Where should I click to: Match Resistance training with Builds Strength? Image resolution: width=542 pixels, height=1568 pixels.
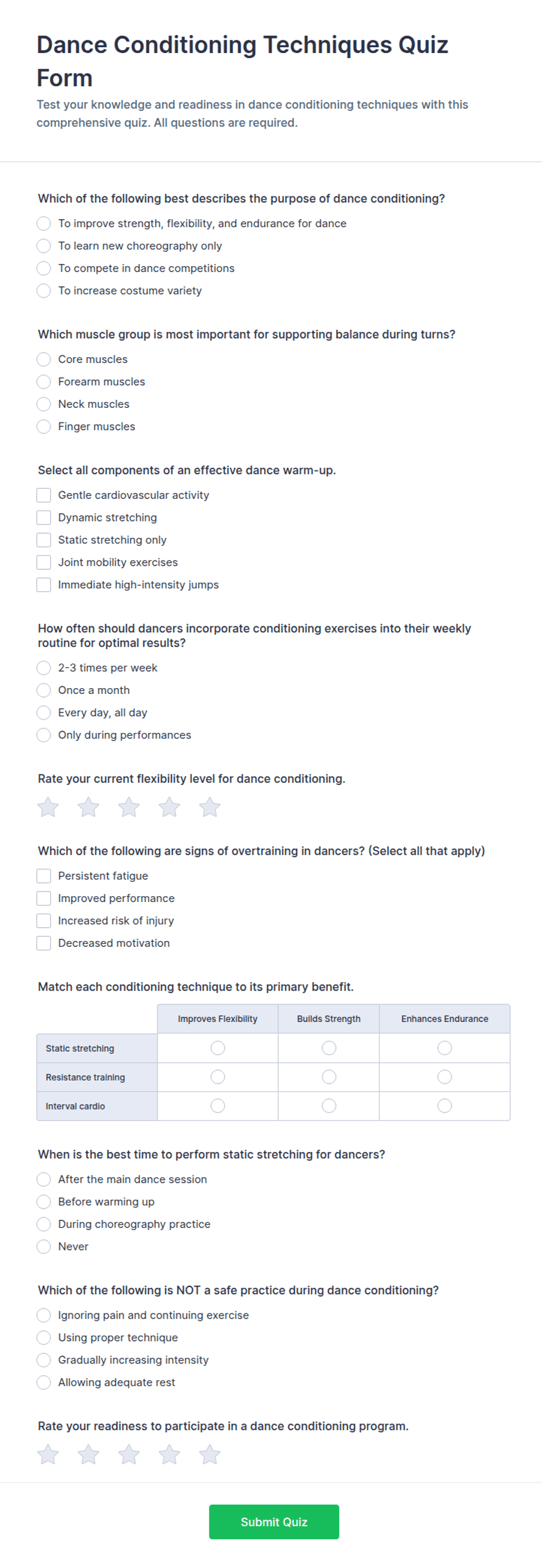coord(329,1077)
